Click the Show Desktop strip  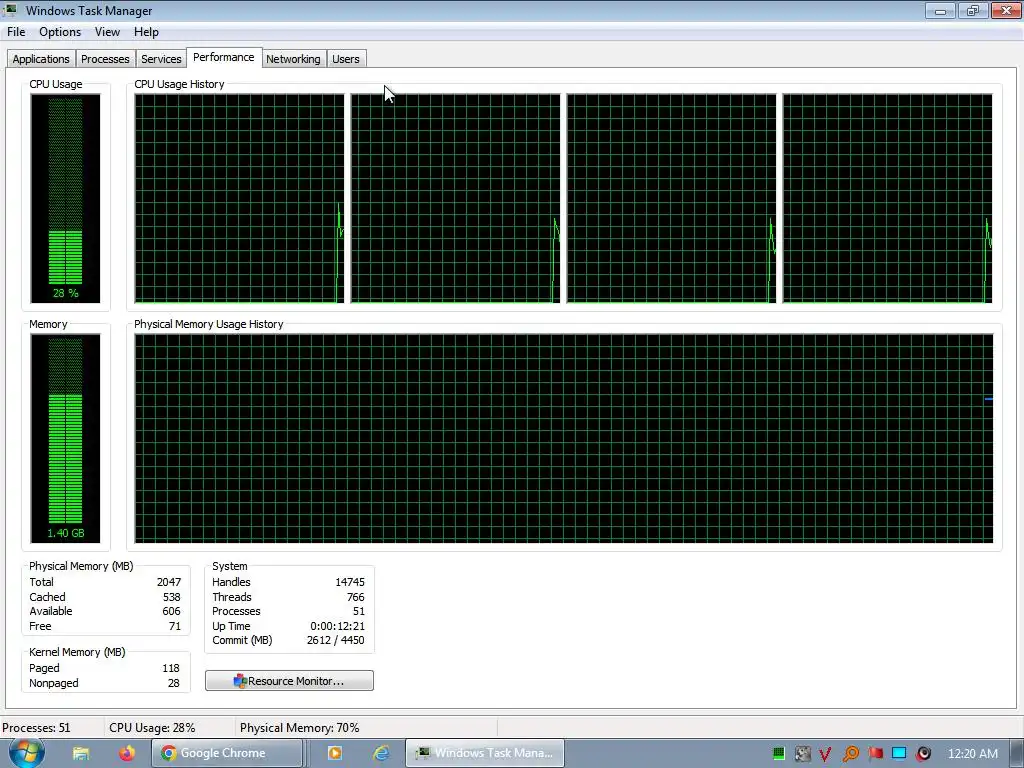(1018, 754)
